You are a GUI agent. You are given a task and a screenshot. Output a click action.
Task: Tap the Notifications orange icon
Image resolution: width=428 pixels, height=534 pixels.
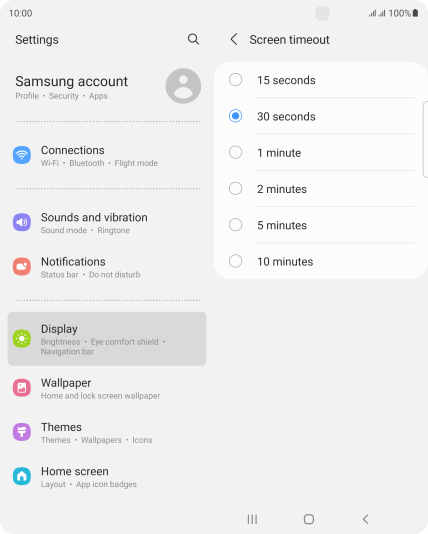(22, 266)
